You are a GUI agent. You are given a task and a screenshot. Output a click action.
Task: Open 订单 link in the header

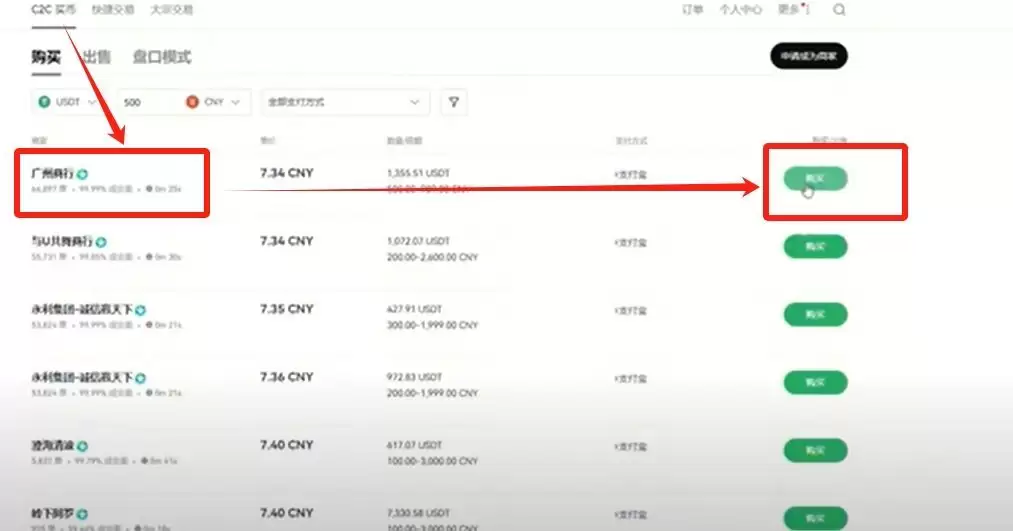click(x=692, y=10)
